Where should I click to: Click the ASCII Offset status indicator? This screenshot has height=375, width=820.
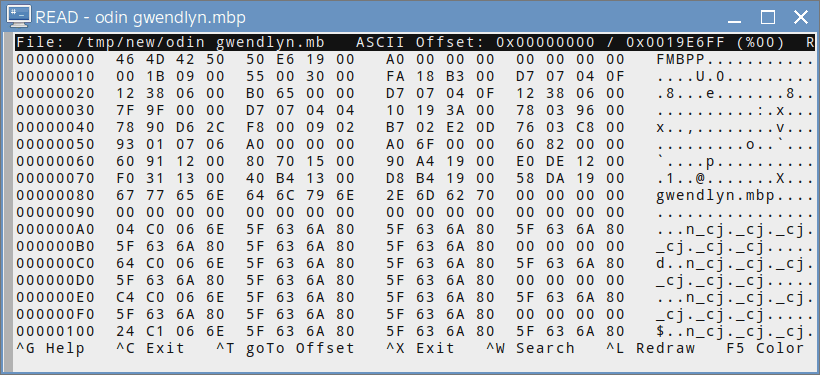click(x=570, y=42)
